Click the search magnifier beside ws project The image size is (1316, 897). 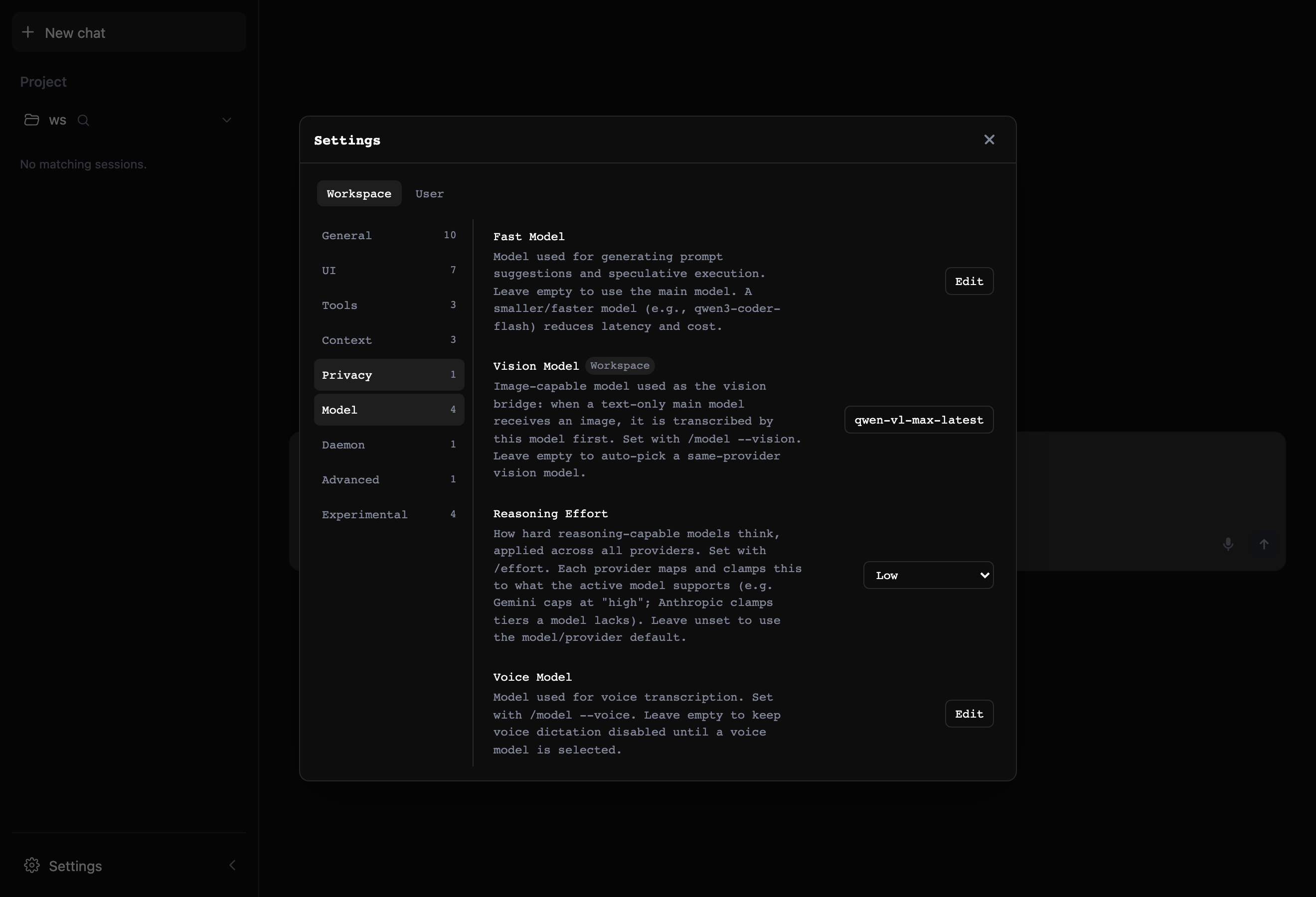[x=83, y=120]
